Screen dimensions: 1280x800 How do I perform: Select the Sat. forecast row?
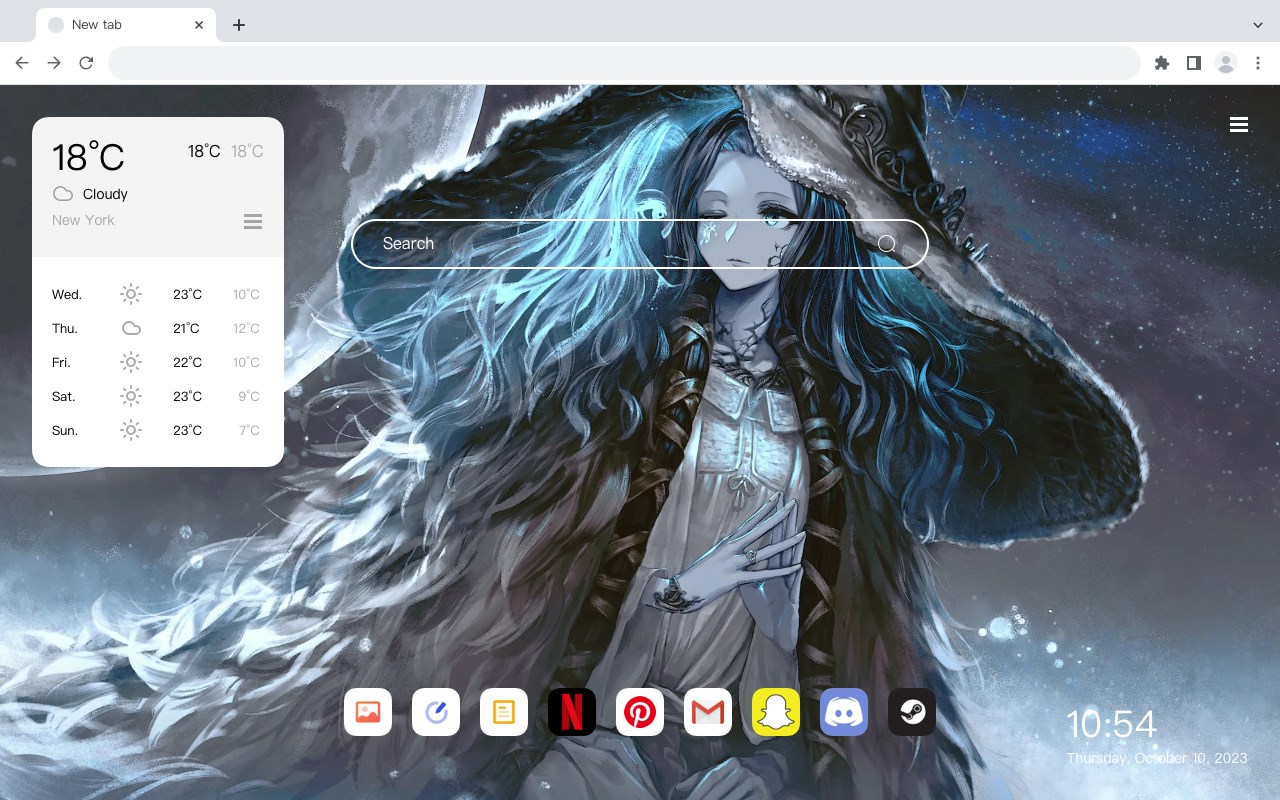(x=157, y=396)
